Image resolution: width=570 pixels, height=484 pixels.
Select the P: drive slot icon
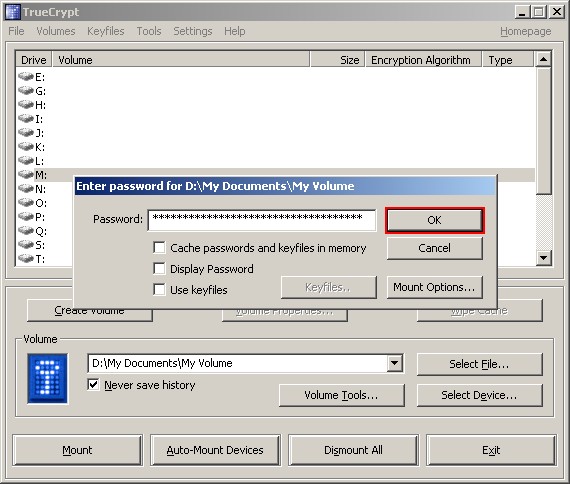pos(26,216)
